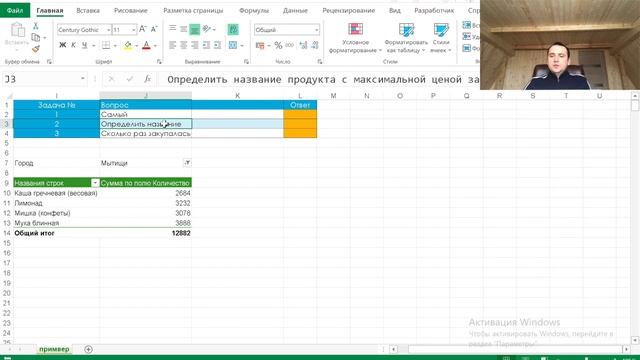Viewport: 640px width, 360px height.
Task: Select the Format Painter brush icon
Action: click(36, 49)
